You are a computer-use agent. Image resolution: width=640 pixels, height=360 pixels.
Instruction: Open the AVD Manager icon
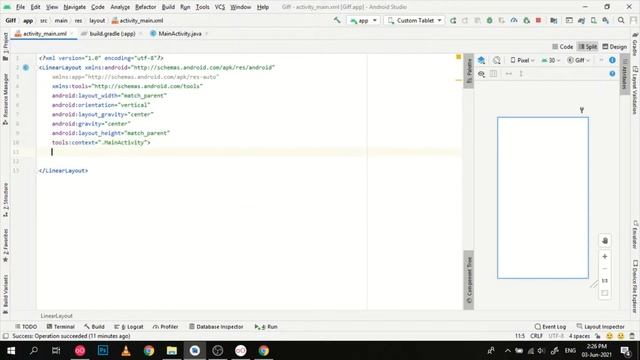point(593,20)
